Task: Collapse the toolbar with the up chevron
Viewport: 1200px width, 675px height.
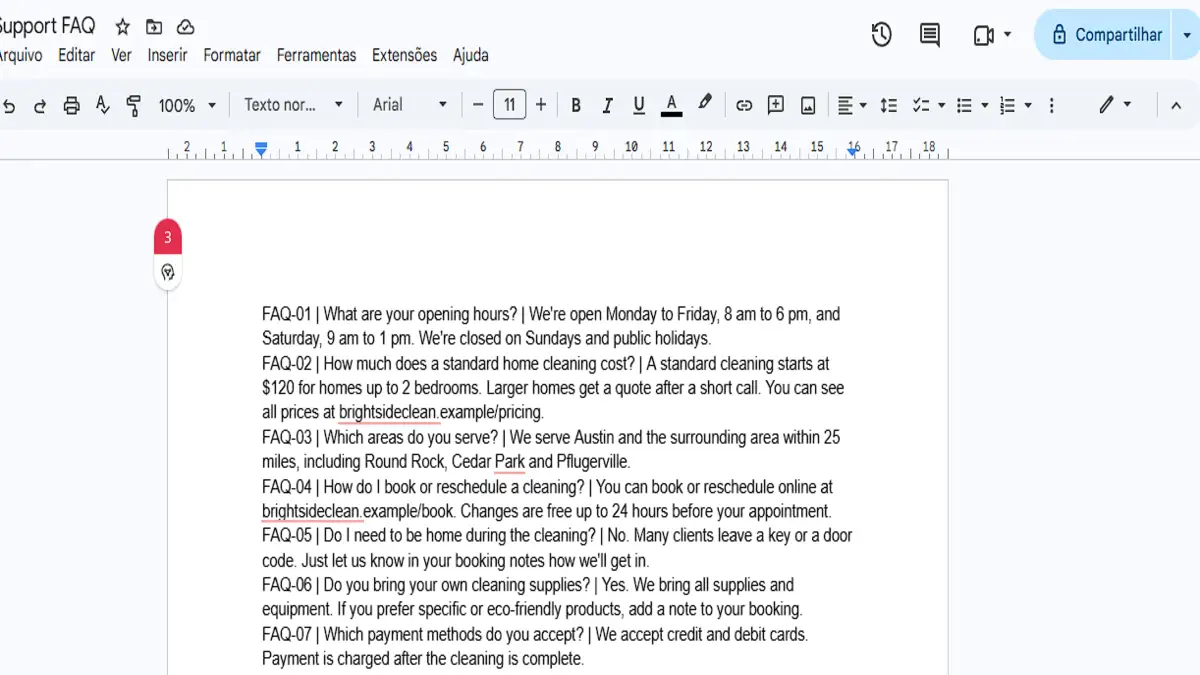Action: click(1176, 105)
